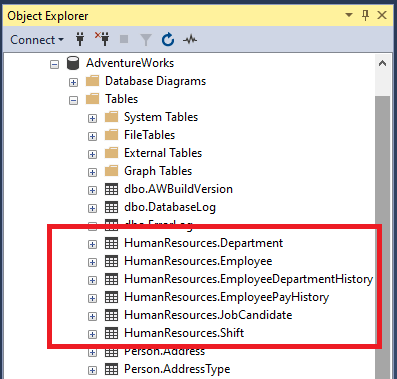Viewport: 397px width, 379px height.
Task: Expand the Person.AddressType table node
Action: [92, 370]
